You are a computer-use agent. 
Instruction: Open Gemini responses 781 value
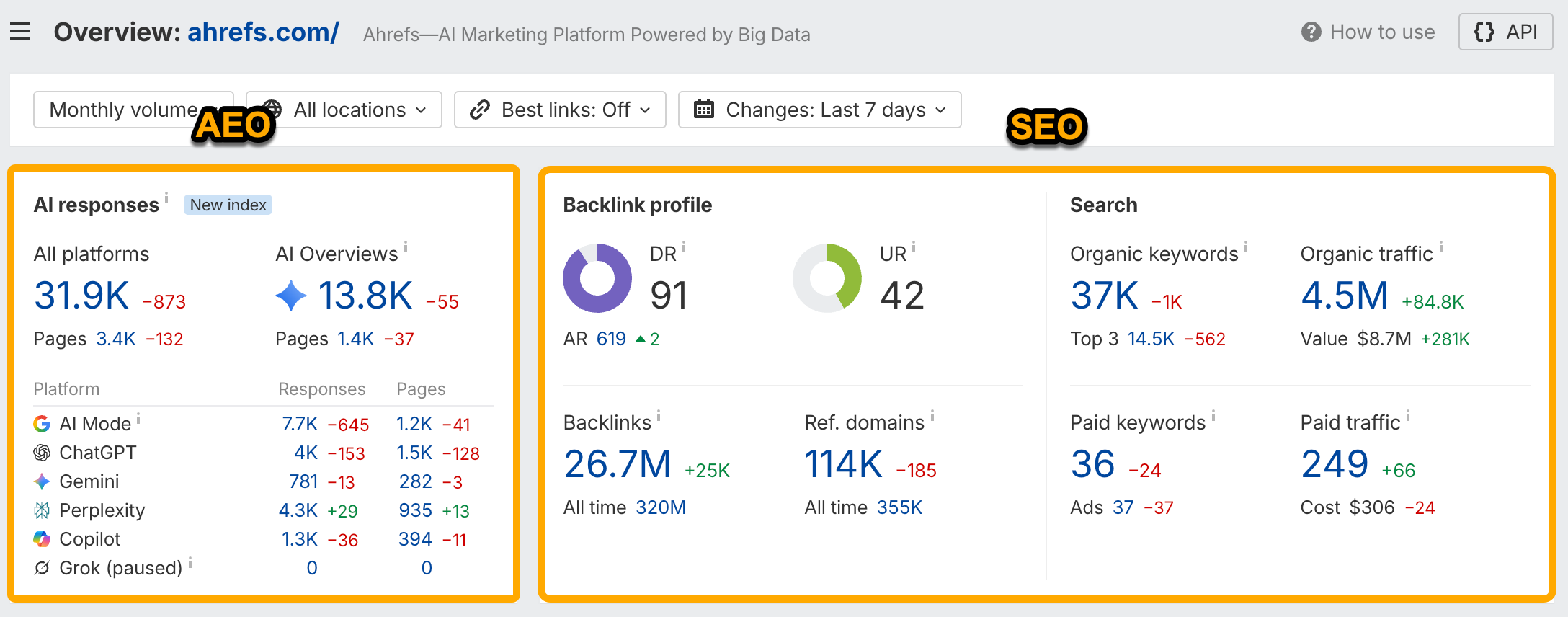coord(303,481)
